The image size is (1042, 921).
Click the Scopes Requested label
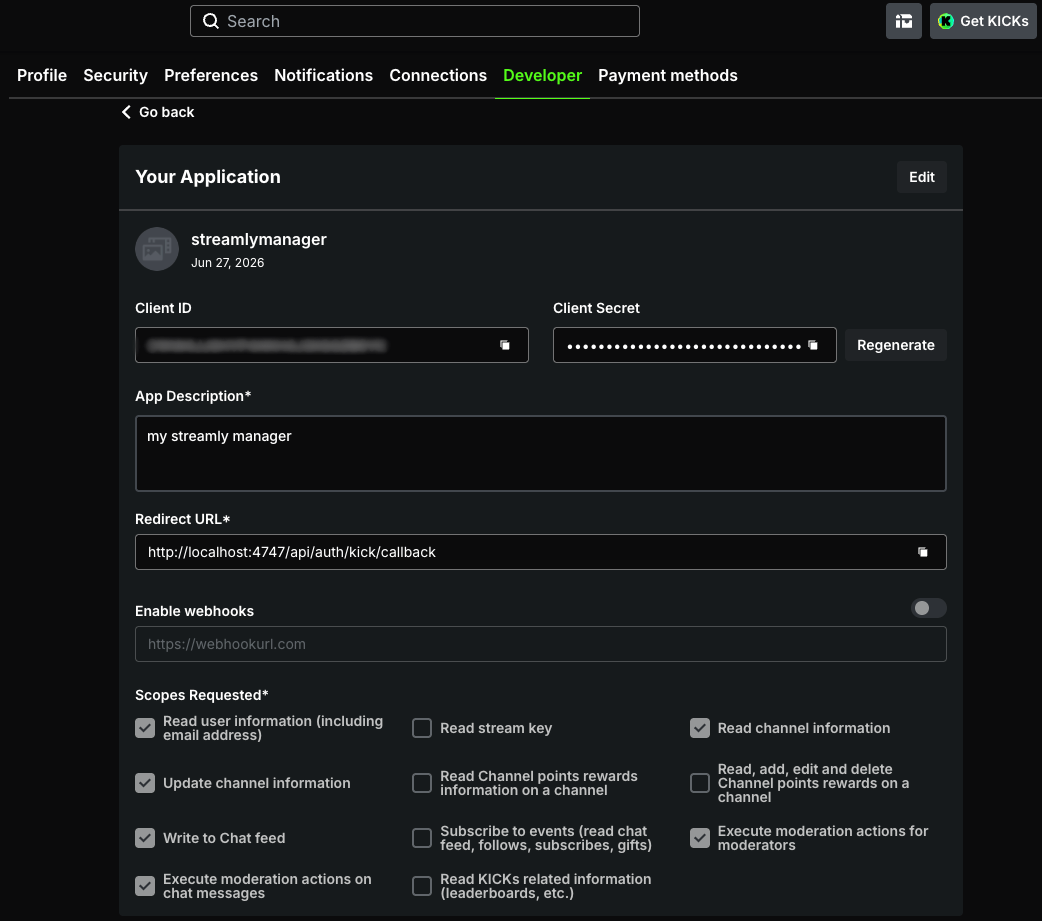coord(201,695)
